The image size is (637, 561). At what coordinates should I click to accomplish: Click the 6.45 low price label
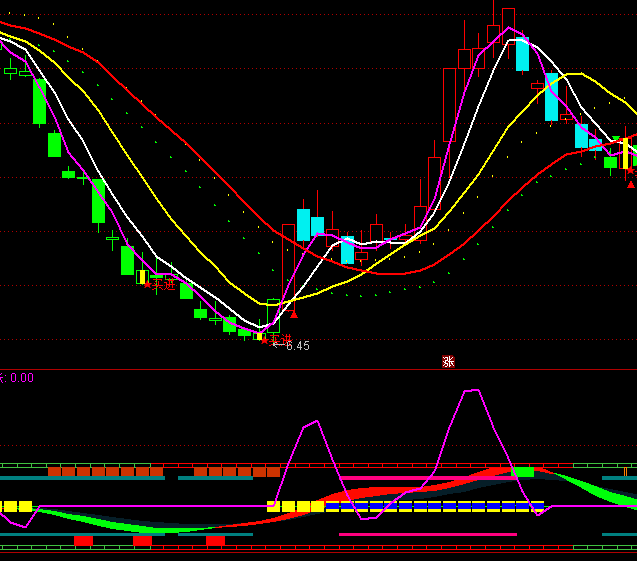point(297,346)
